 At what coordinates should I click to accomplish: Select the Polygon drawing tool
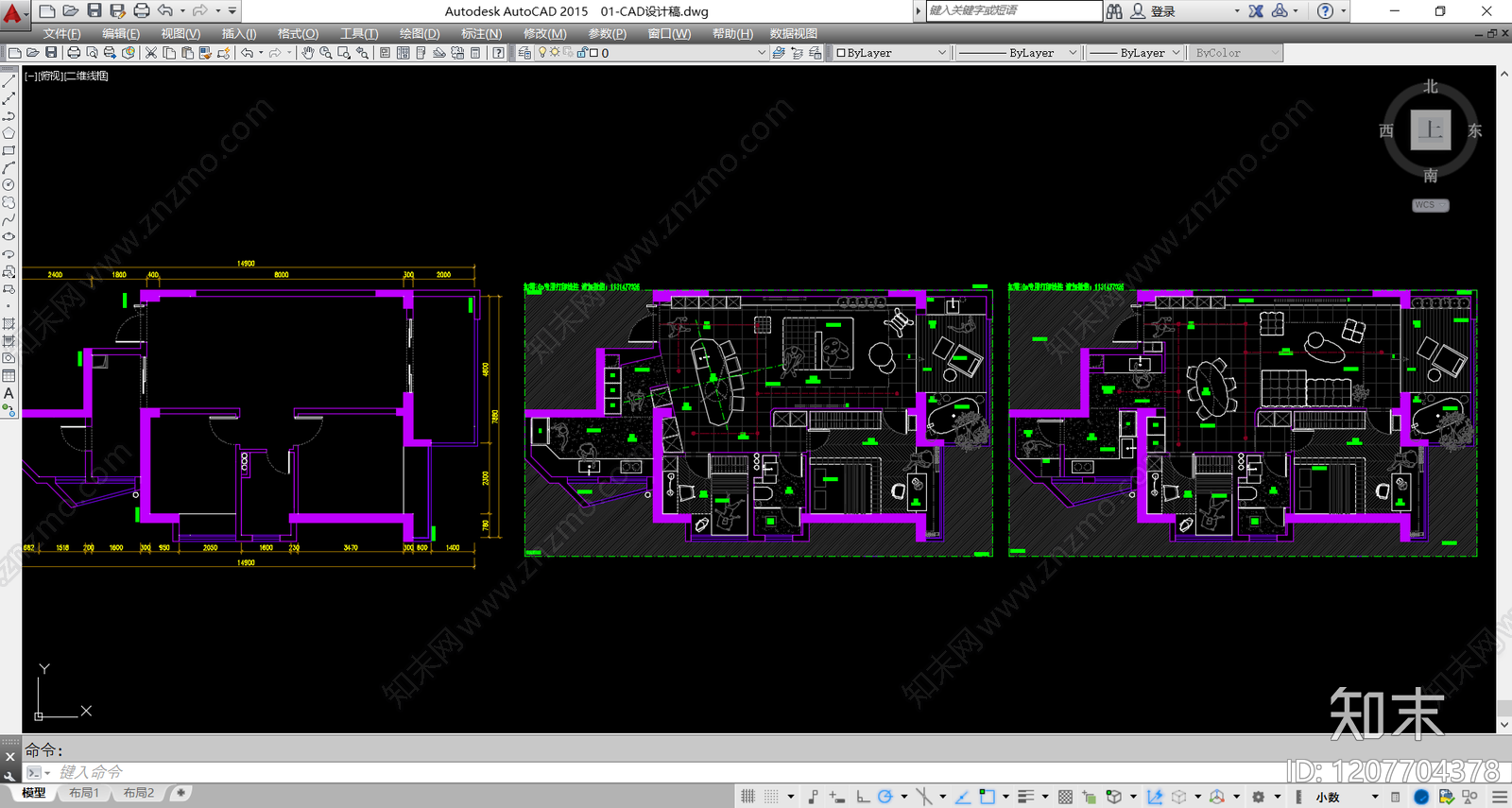click(x=9, y=133)
